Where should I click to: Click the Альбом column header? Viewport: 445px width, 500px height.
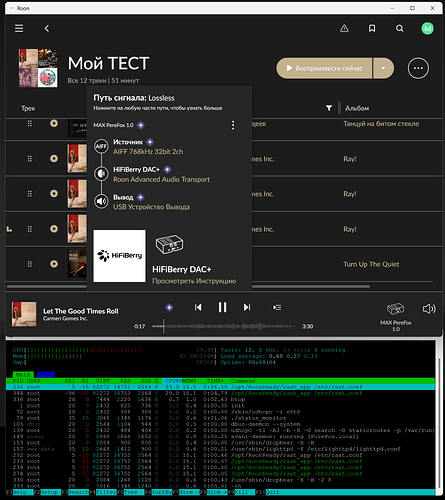(x=357, y=108)
